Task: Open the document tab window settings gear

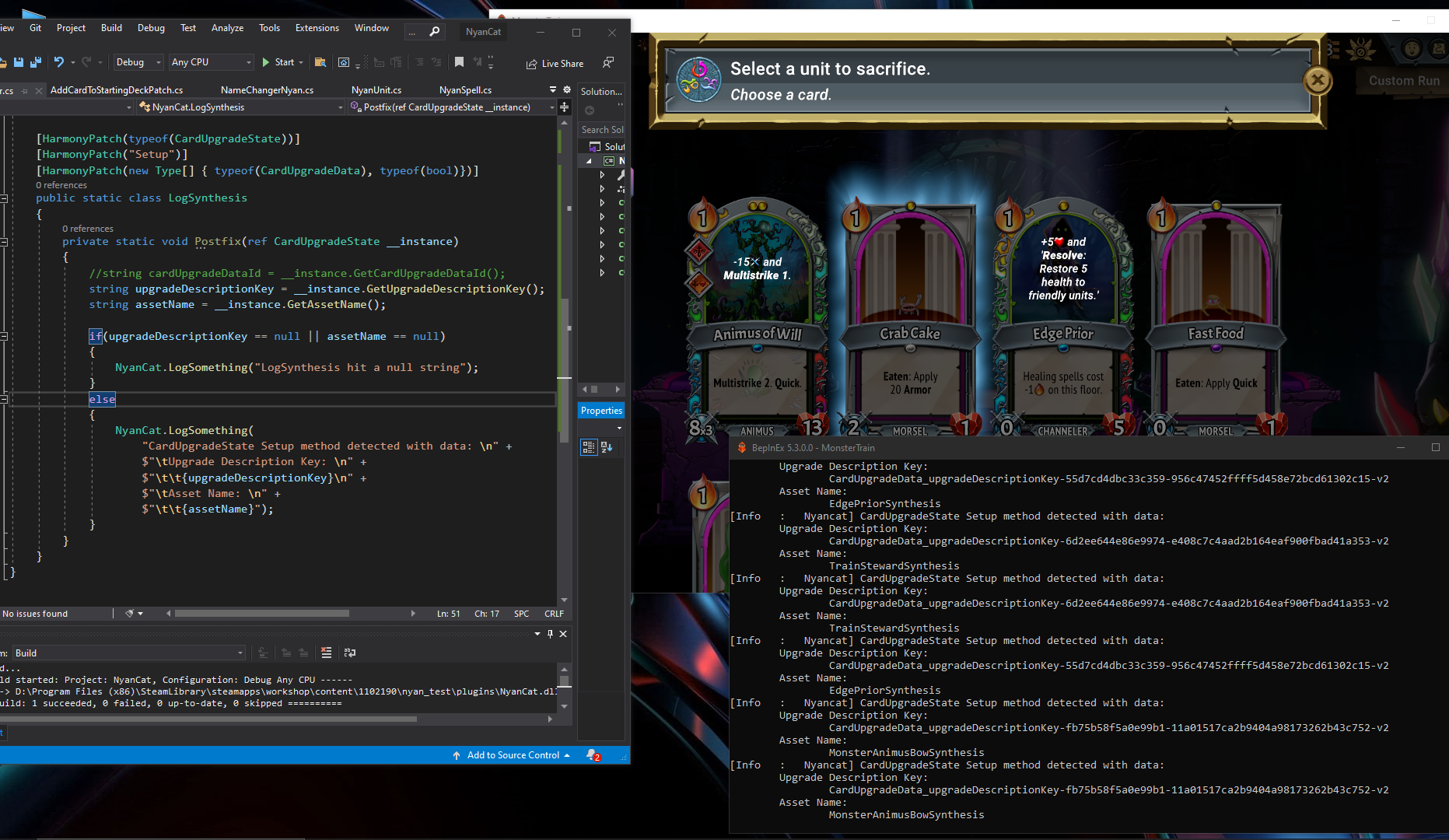Action: pos(567,89)
